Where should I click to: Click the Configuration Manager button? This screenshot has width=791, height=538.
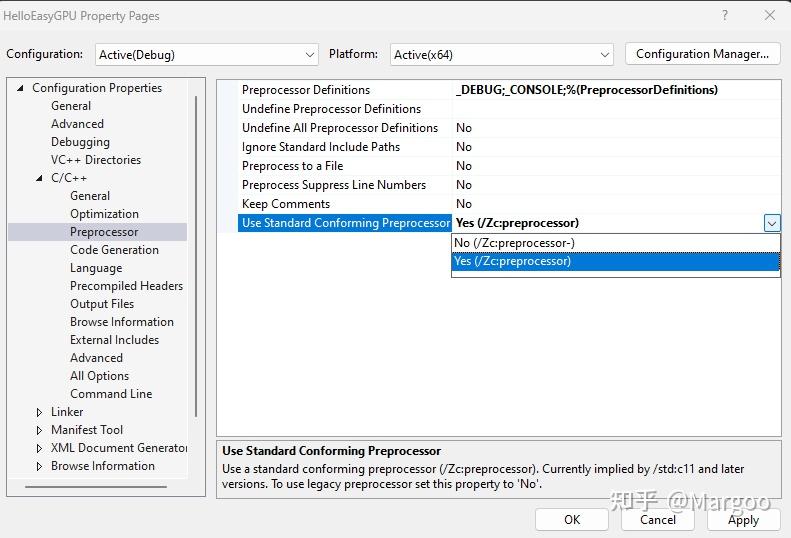pyautogui.click(x=702, y=54)
